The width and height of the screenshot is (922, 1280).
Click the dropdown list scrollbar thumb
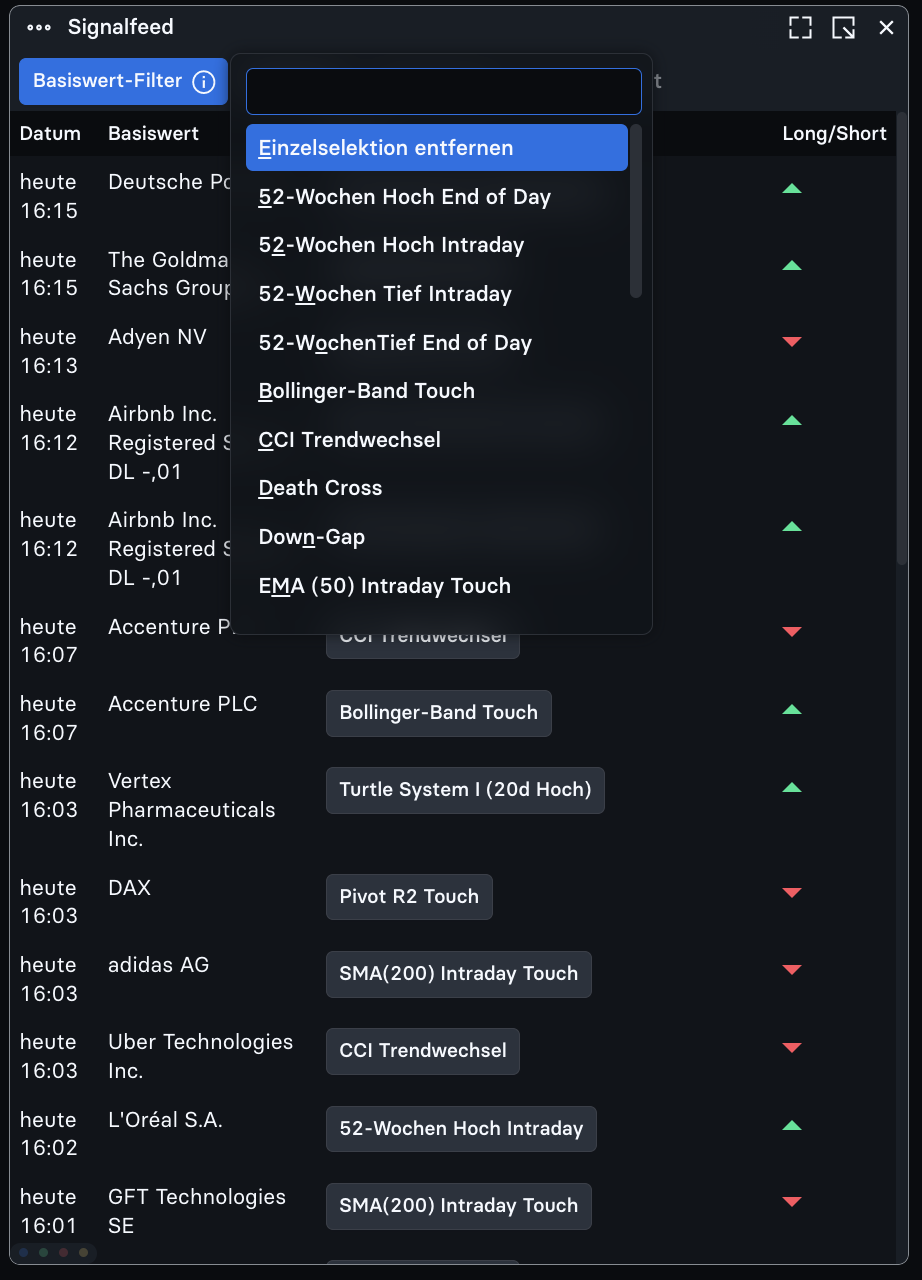pyautogui.click(x=636, y=211)
